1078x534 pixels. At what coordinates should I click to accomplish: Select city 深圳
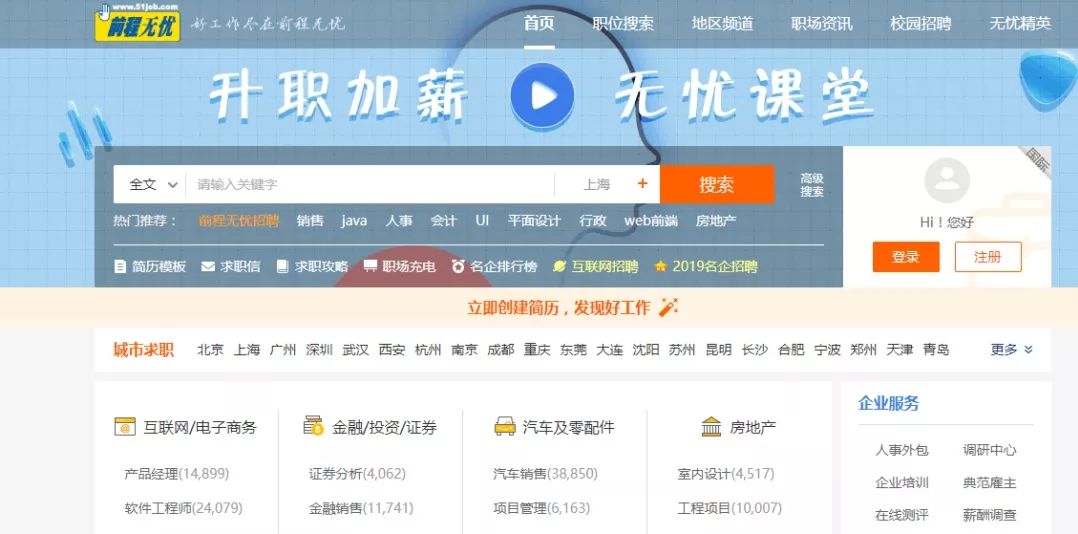319,350
